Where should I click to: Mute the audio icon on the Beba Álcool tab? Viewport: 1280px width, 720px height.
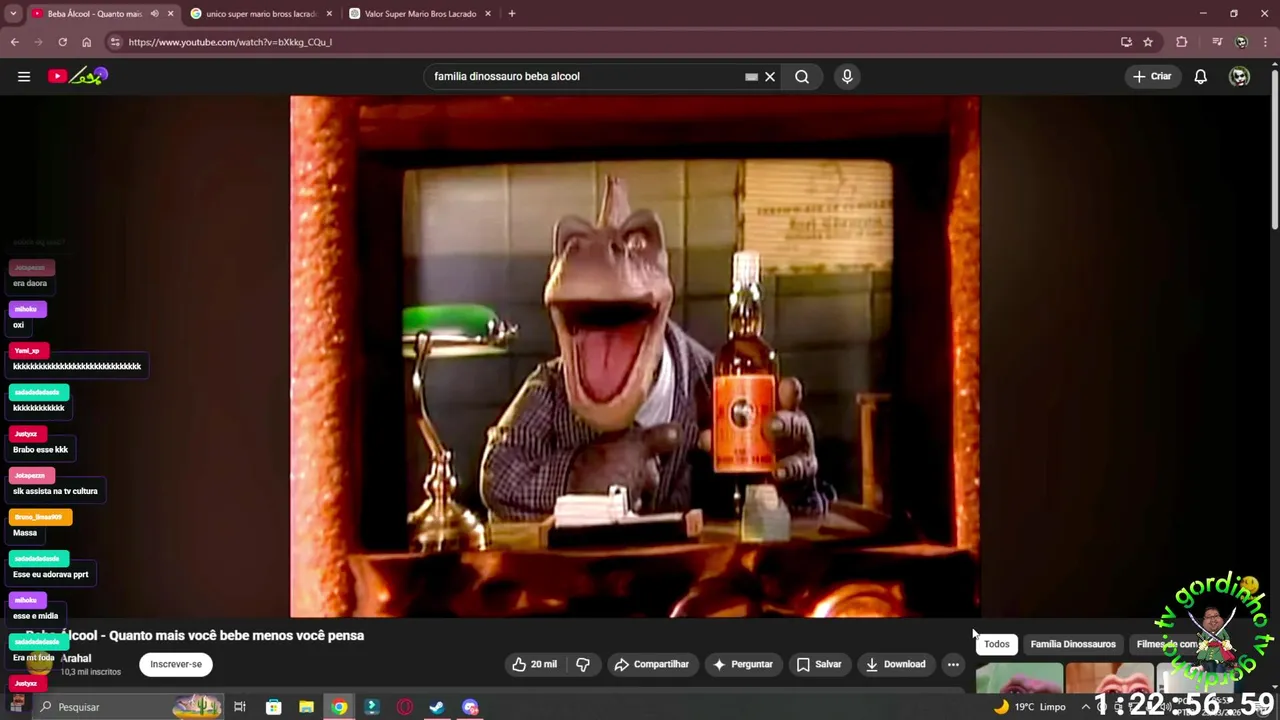[x=154, y=14]
